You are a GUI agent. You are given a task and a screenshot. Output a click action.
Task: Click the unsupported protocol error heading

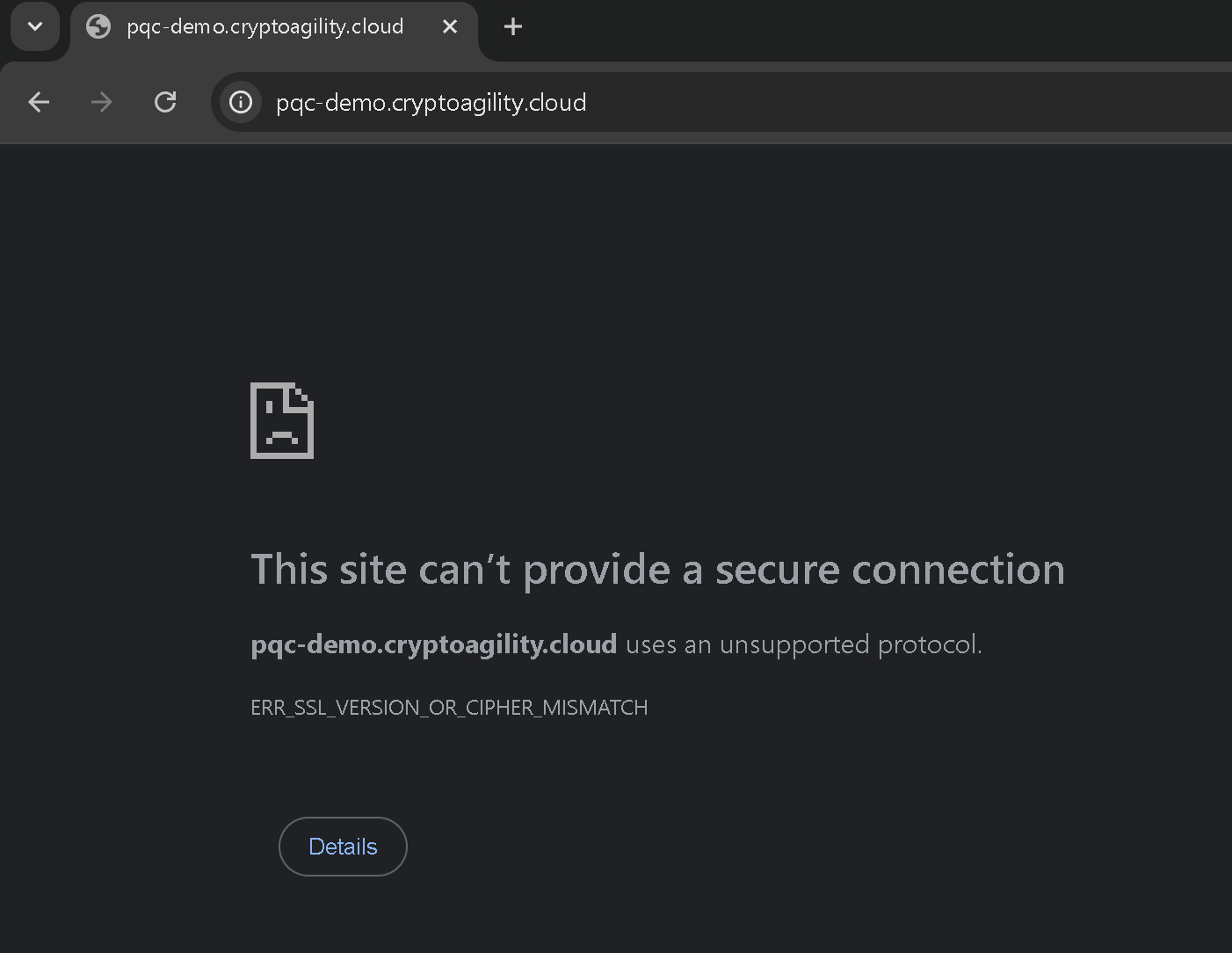pyautogui.click(x=657, y=570)
